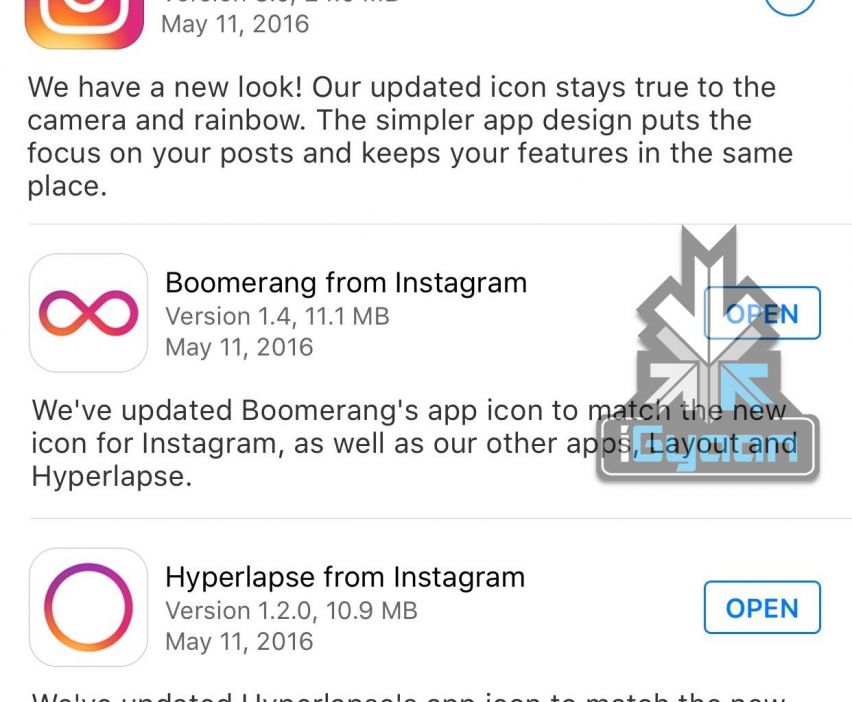Image resolution: width=852 pixels, height=702 pixels.
Task: Tap Hyperlapse's May 11, 2016 update date
Action: coord(239,642)
